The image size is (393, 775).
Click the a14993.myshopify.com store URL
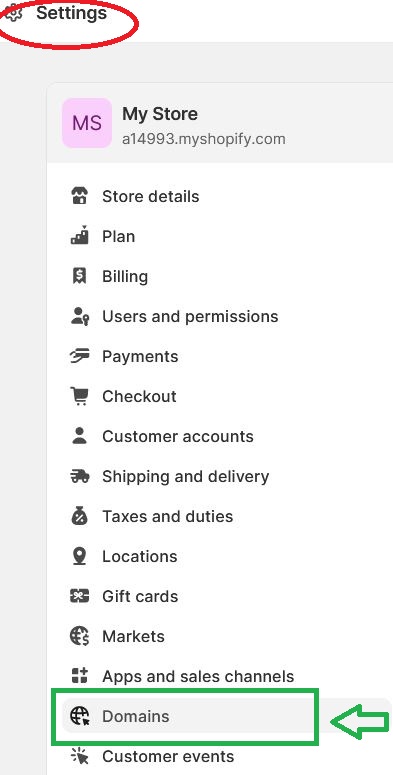click(x=204, y=139)
